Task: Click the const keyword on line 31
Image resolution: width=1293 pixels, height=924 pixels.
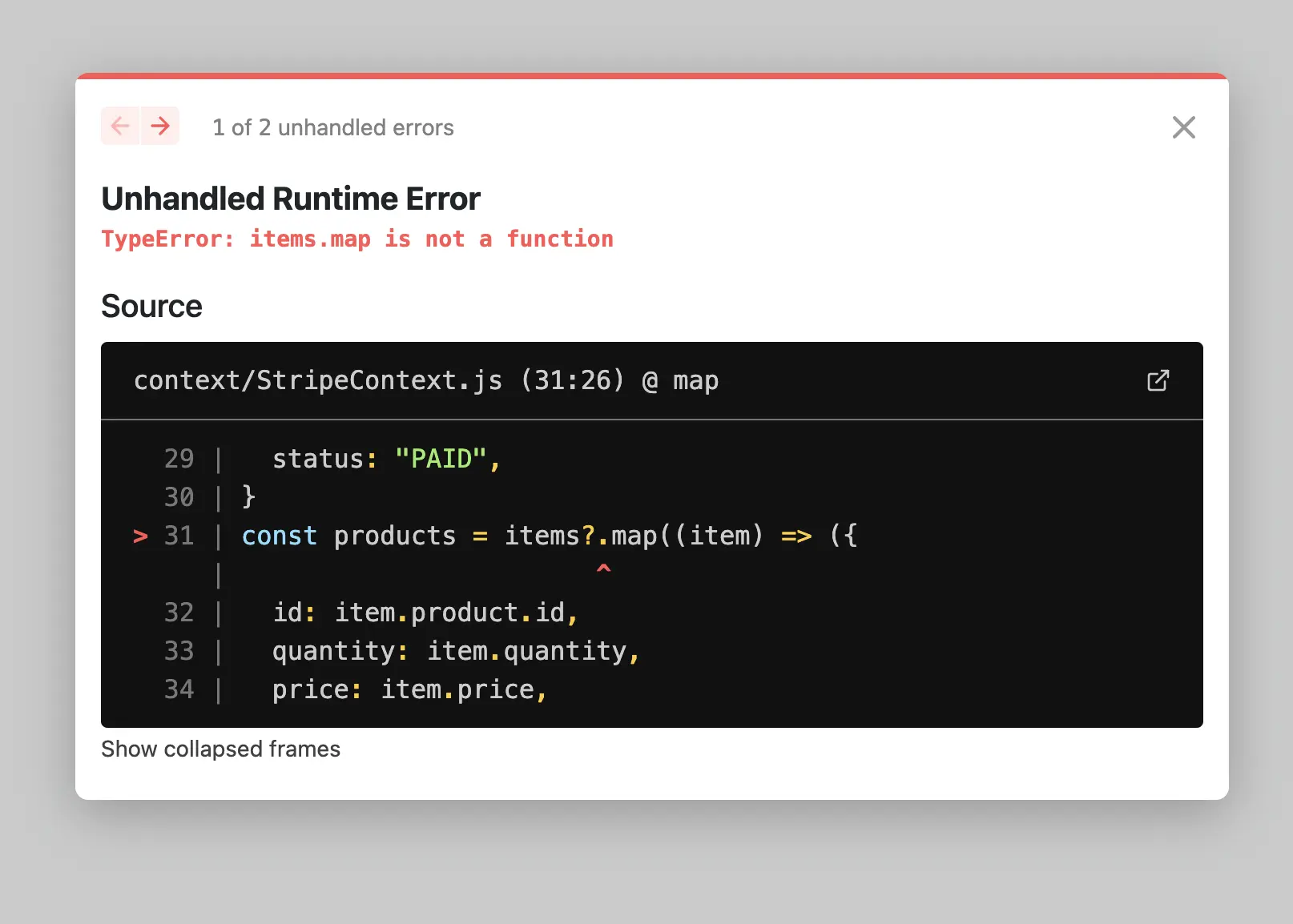Action: [x=279, y=536]
